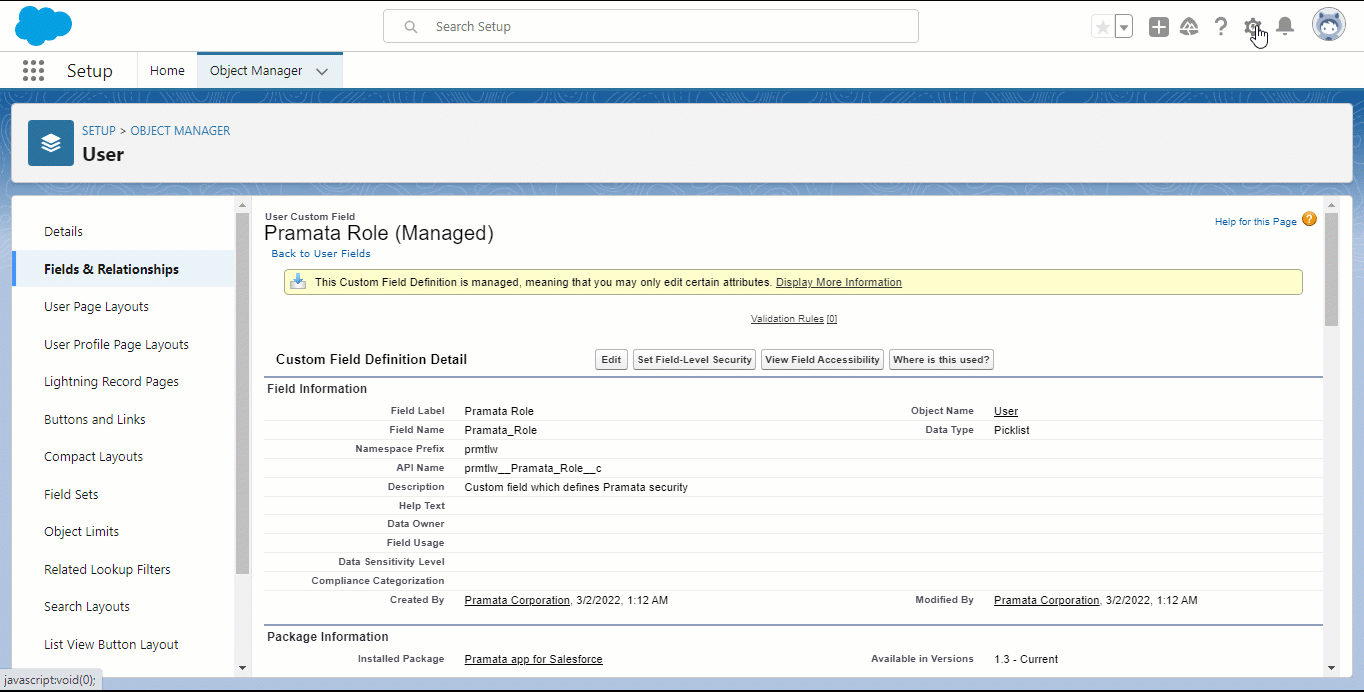This screenshot has width=1364, height=692.
Task: Click Display More Information link
Action: click(x=839, y=282)
